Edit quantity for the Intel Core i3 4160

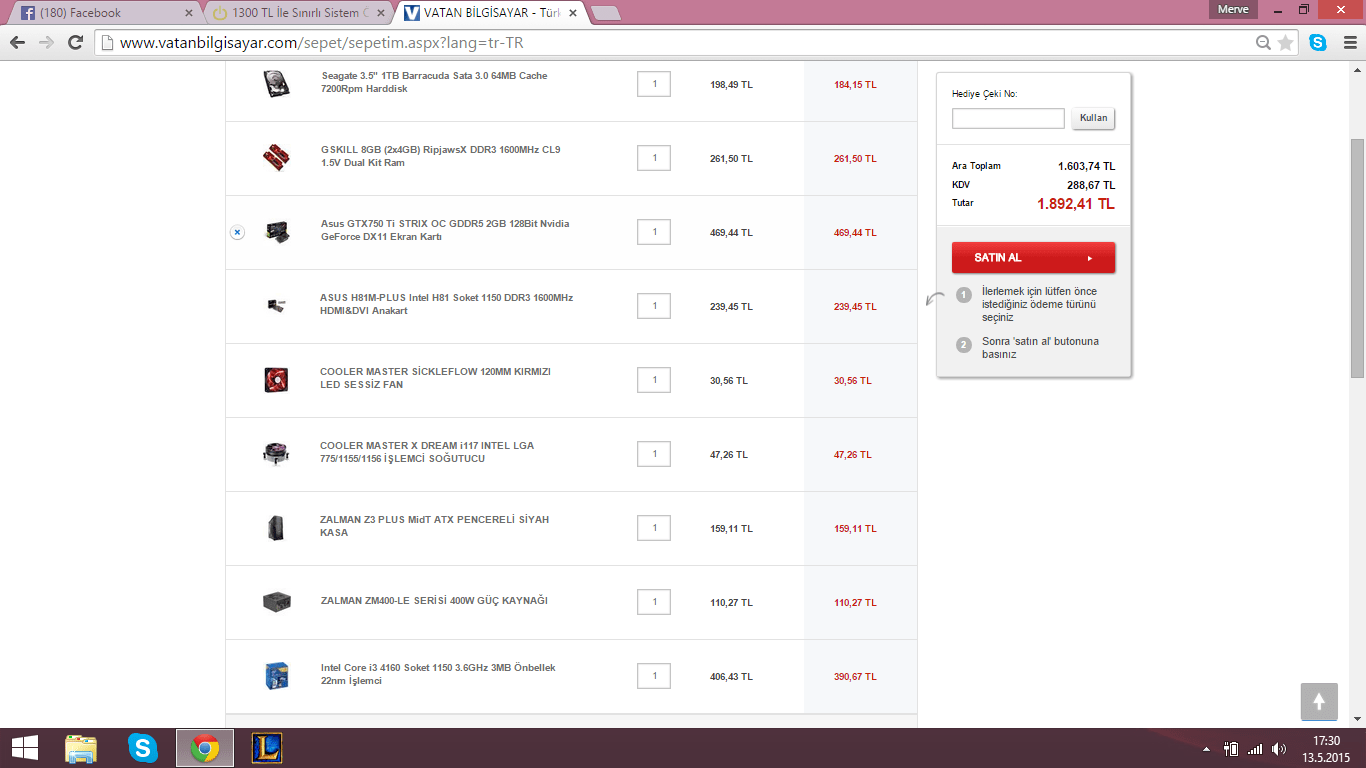[654, 676]
